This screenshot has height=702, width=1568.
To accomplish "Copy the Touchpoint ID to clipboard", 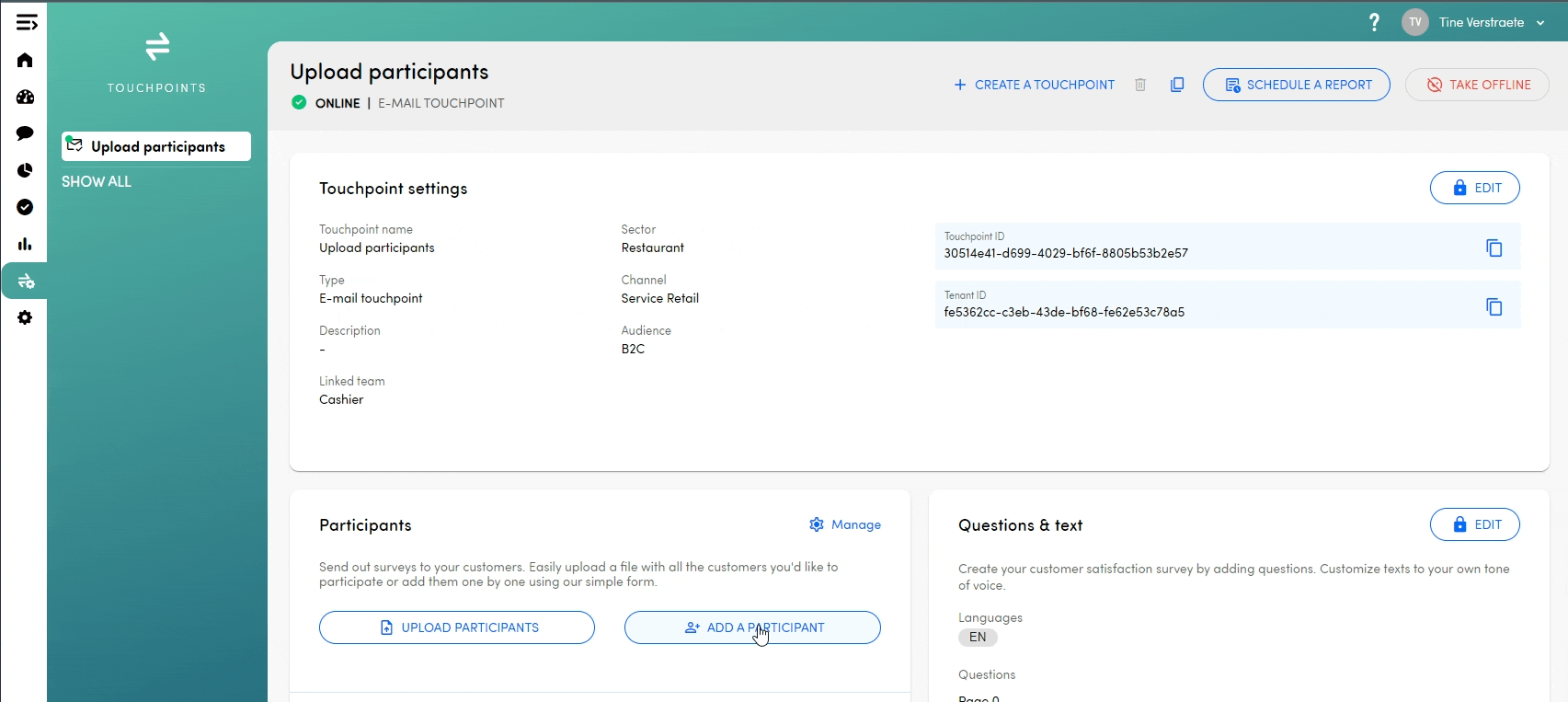I will pyautogui.click(x=1494, y=247).
